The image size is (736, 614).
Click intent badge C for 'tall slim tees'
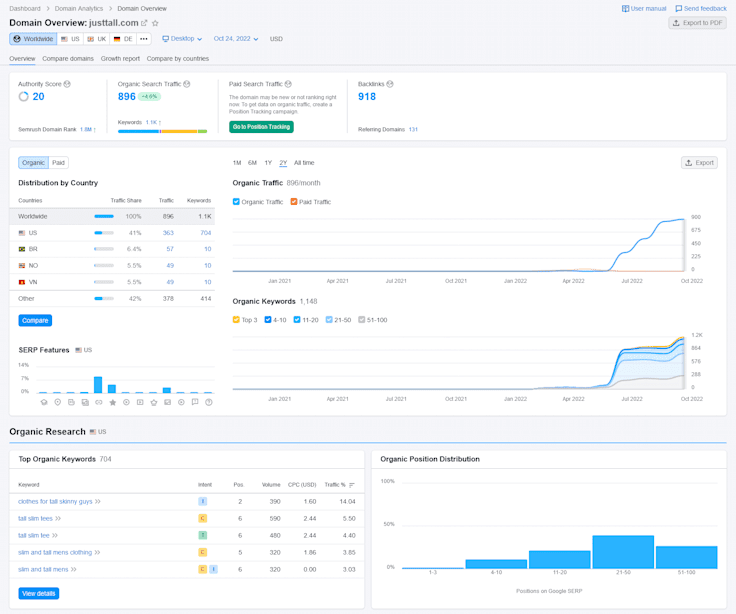pyautogui.click(x=203, y=518)
